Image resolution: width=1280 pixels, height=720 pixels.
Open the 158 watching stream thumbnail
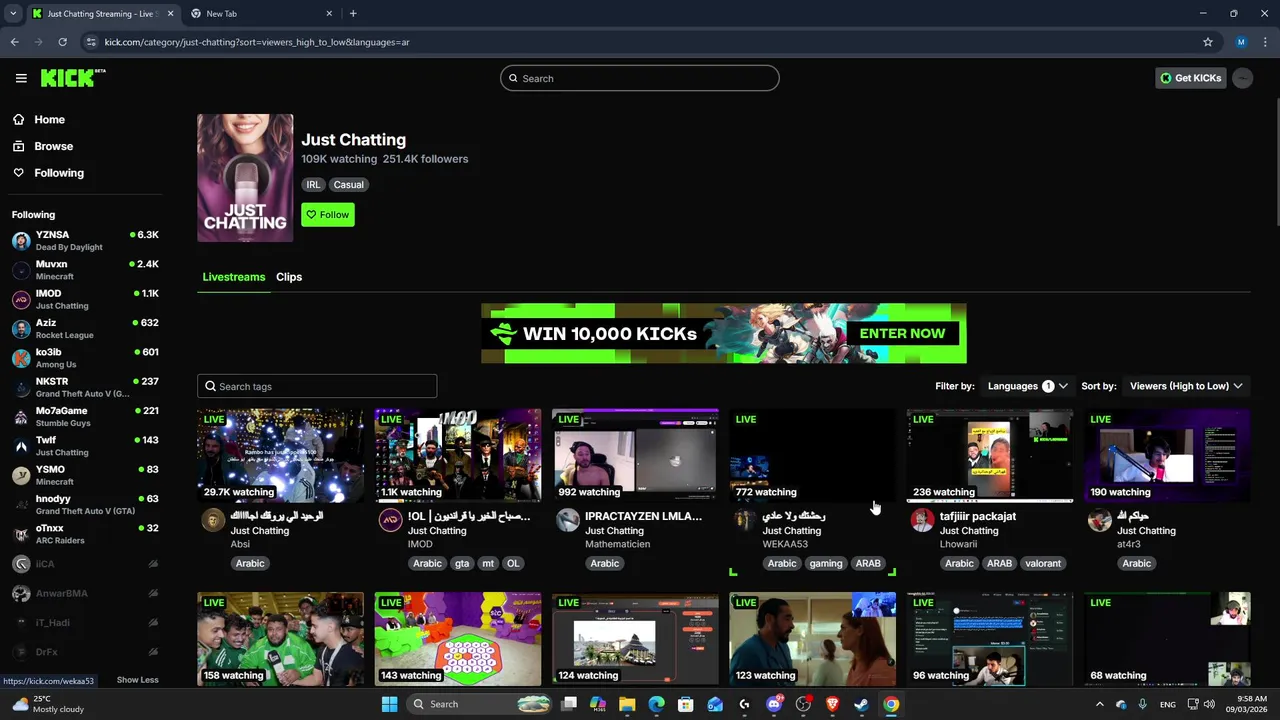280,639
